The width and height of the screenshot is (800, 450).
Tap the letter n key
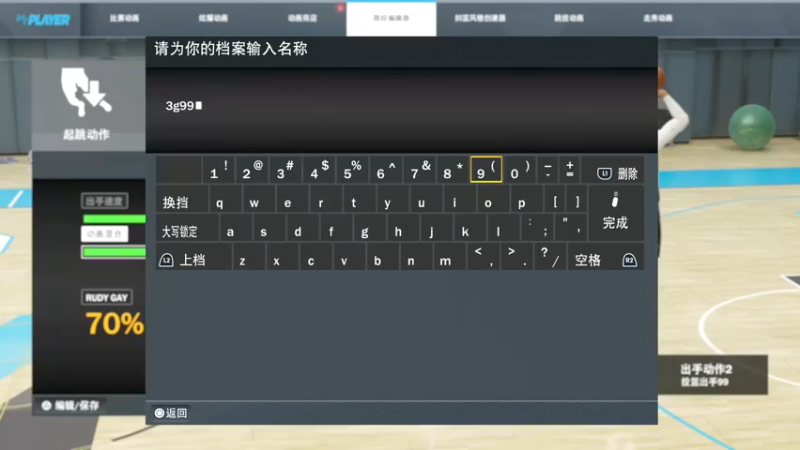416,257
